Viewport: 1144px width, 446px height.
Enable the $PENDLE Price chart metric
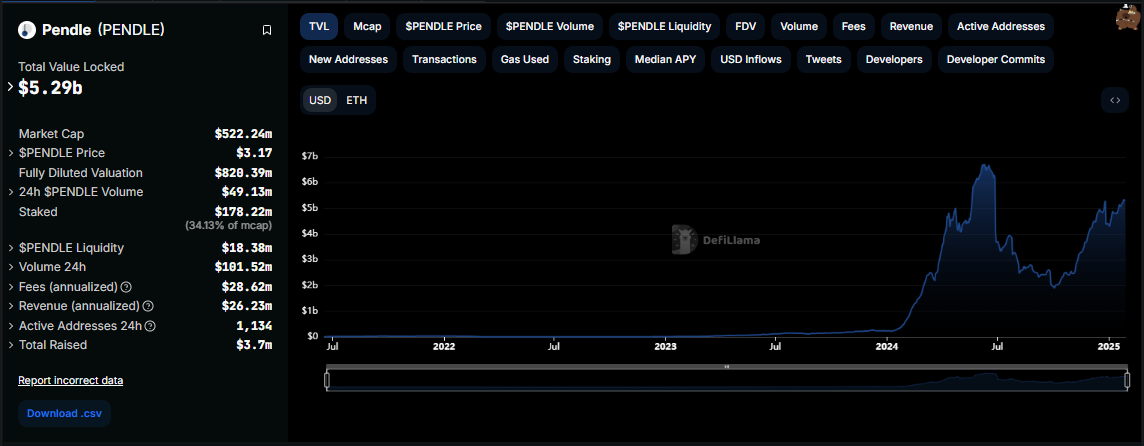pyautogui.click(x=444, y=26)
